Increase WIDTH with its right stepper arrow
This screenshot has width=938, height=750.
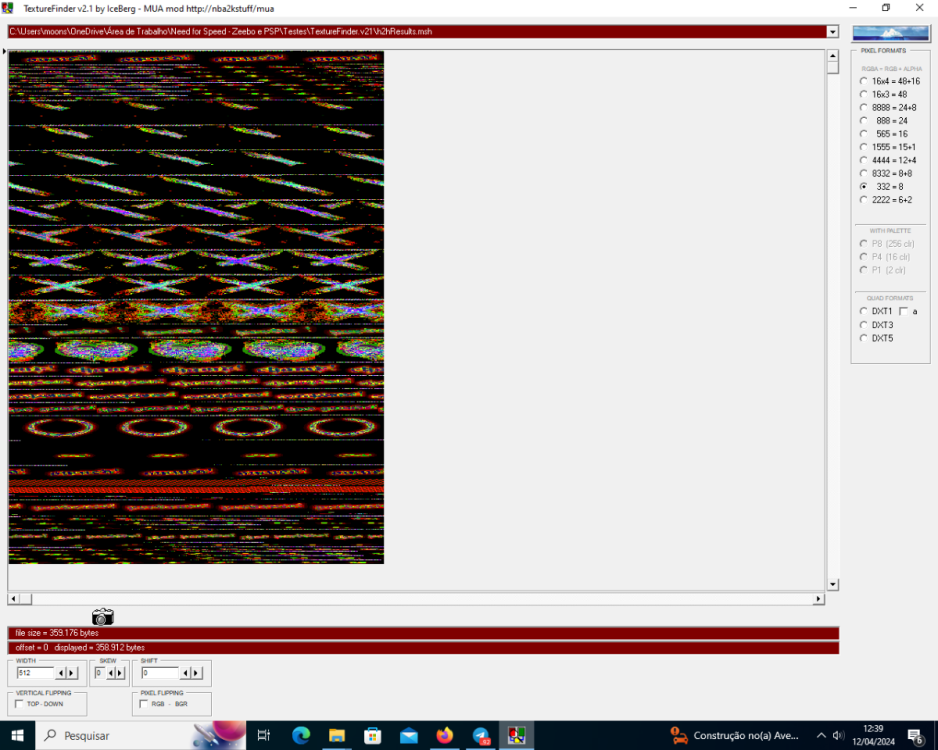click(72, 673)
